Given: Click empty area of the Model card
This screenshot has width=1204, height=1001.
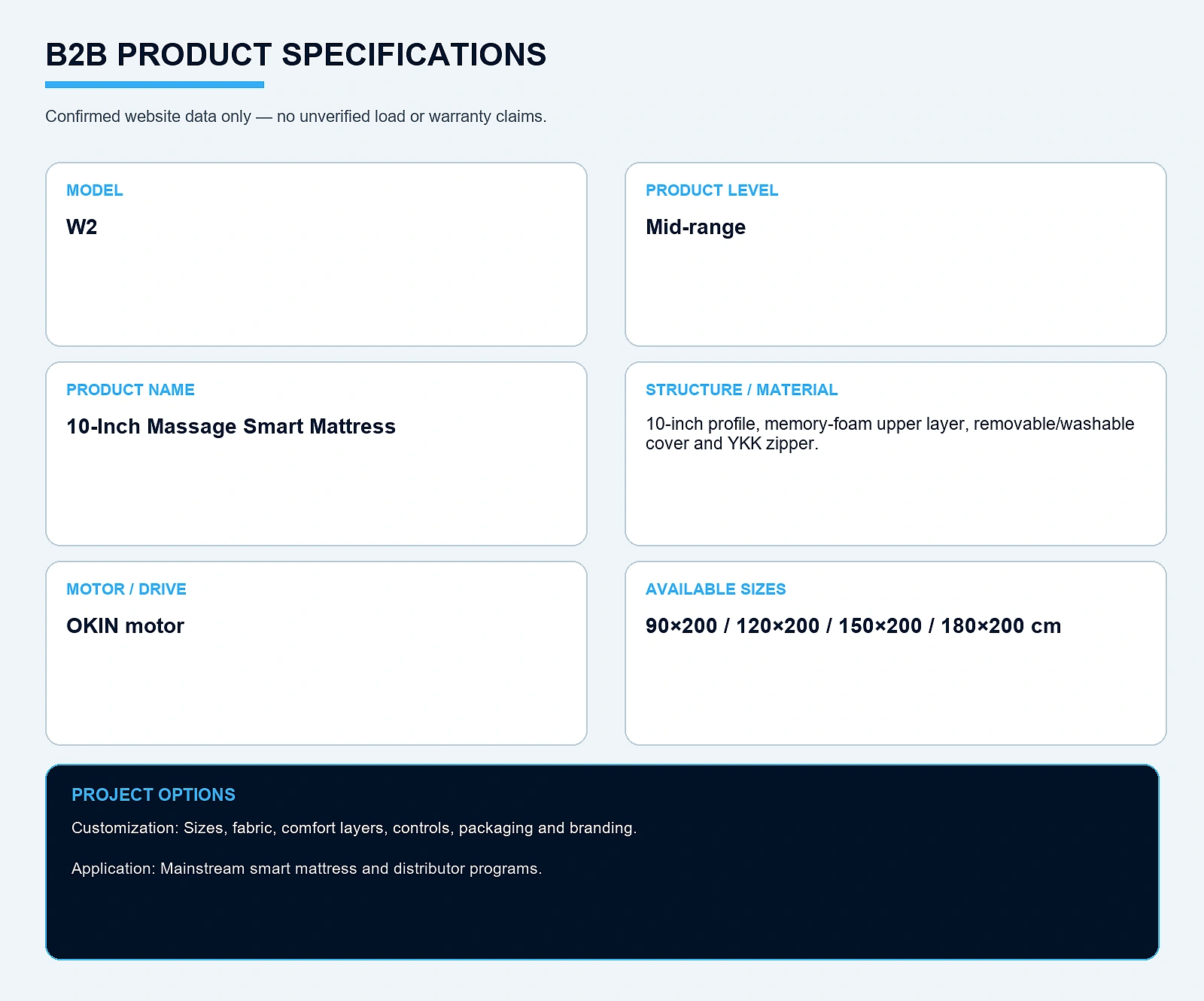Looking at the screenshot, I should pyautogui.click(x=316, y=294).
